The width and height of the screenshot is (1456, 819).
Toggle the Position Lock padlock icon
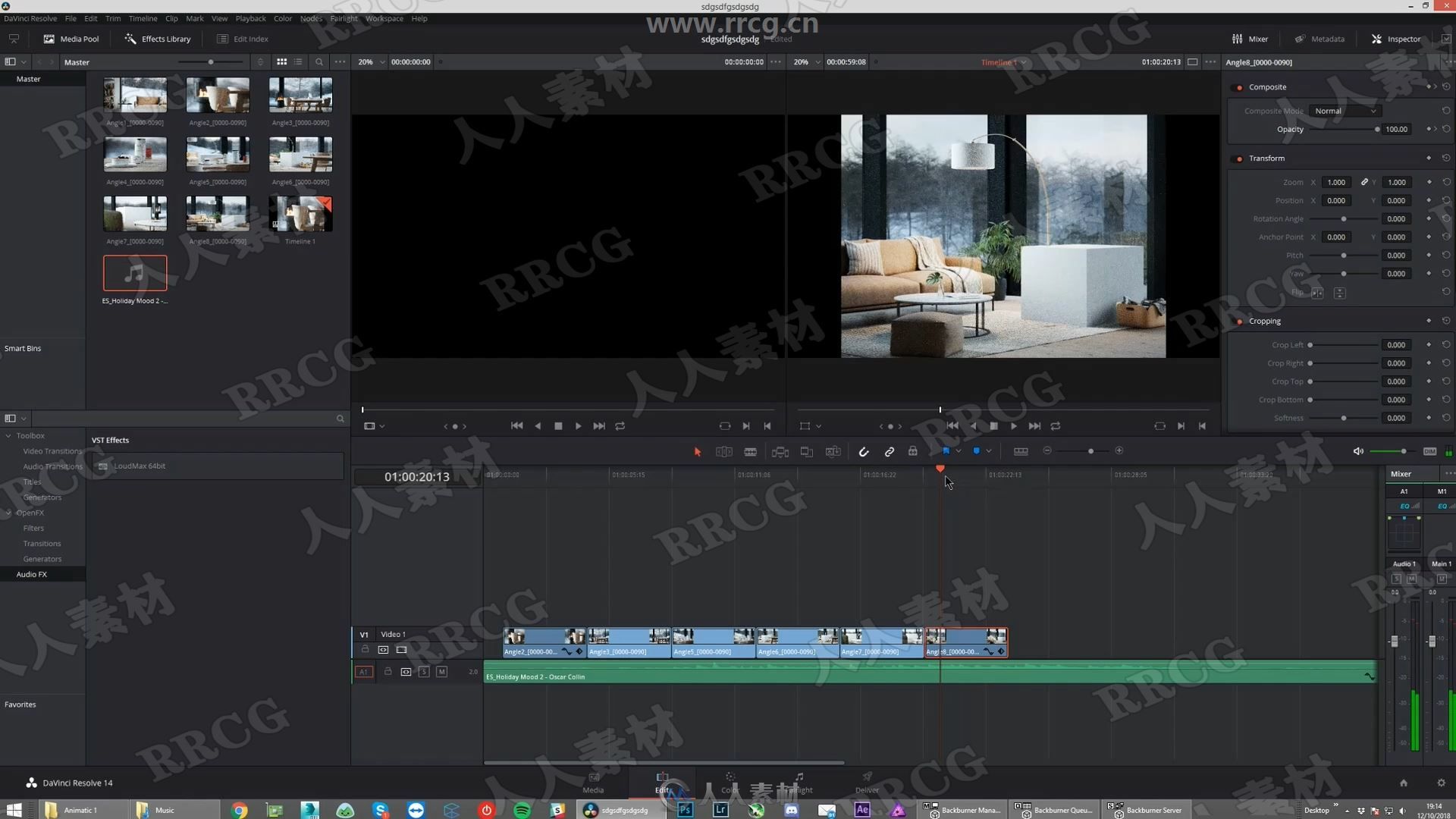coord(913,451)
